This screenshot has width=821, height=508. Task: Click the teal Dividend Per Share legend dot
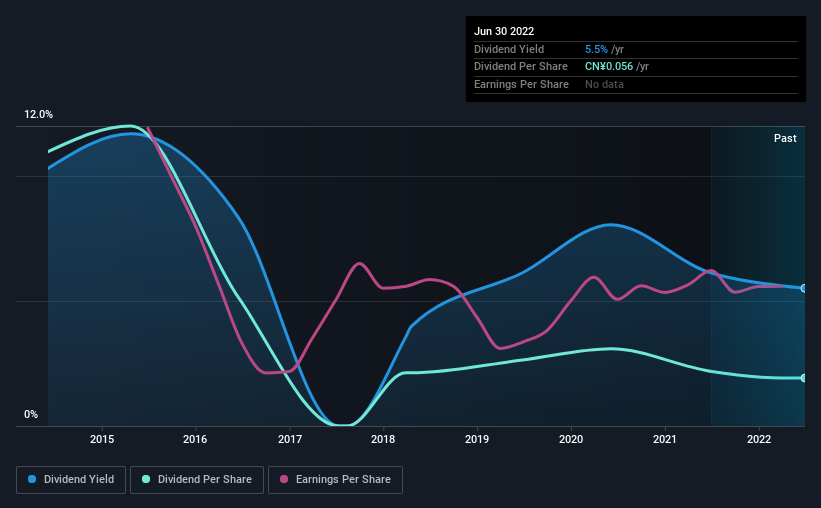click(x=146, y=479)
